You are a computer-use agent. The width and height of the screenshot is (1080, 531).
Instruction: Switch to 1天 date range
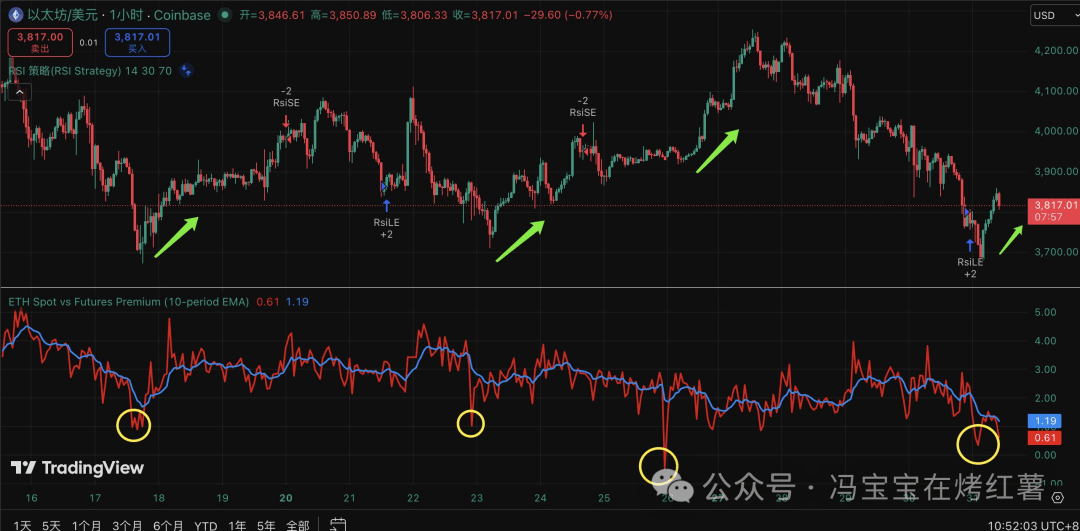point(22,525)
